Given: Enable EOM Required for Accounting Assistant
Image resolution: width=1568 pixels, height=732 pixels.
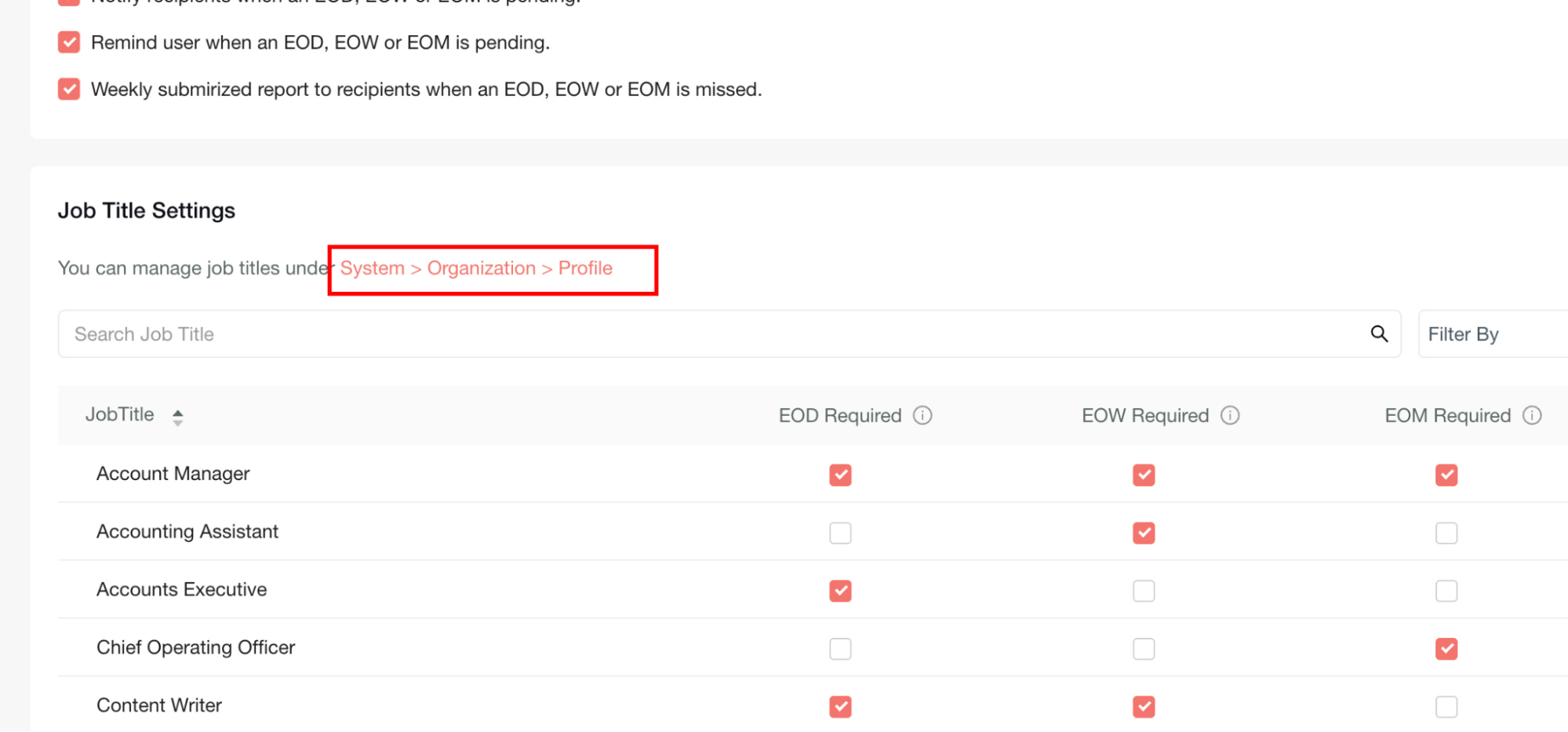Looking at the screenshot, I should tap(1446, 533).
